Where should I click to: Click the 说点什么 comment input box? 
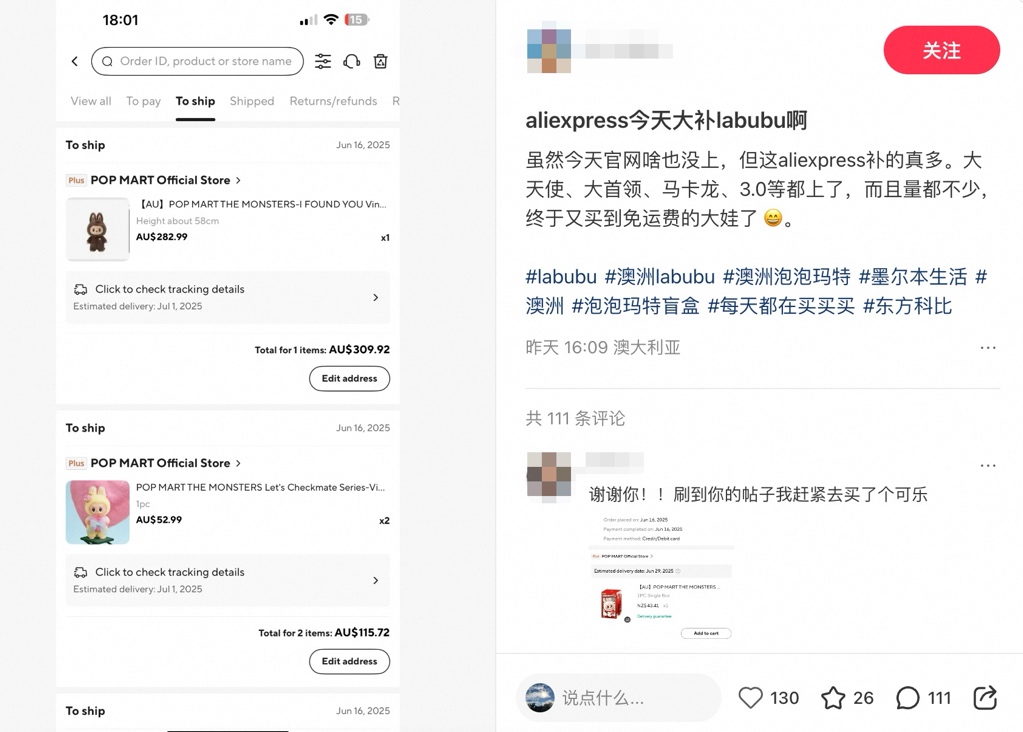click(618, 697)
